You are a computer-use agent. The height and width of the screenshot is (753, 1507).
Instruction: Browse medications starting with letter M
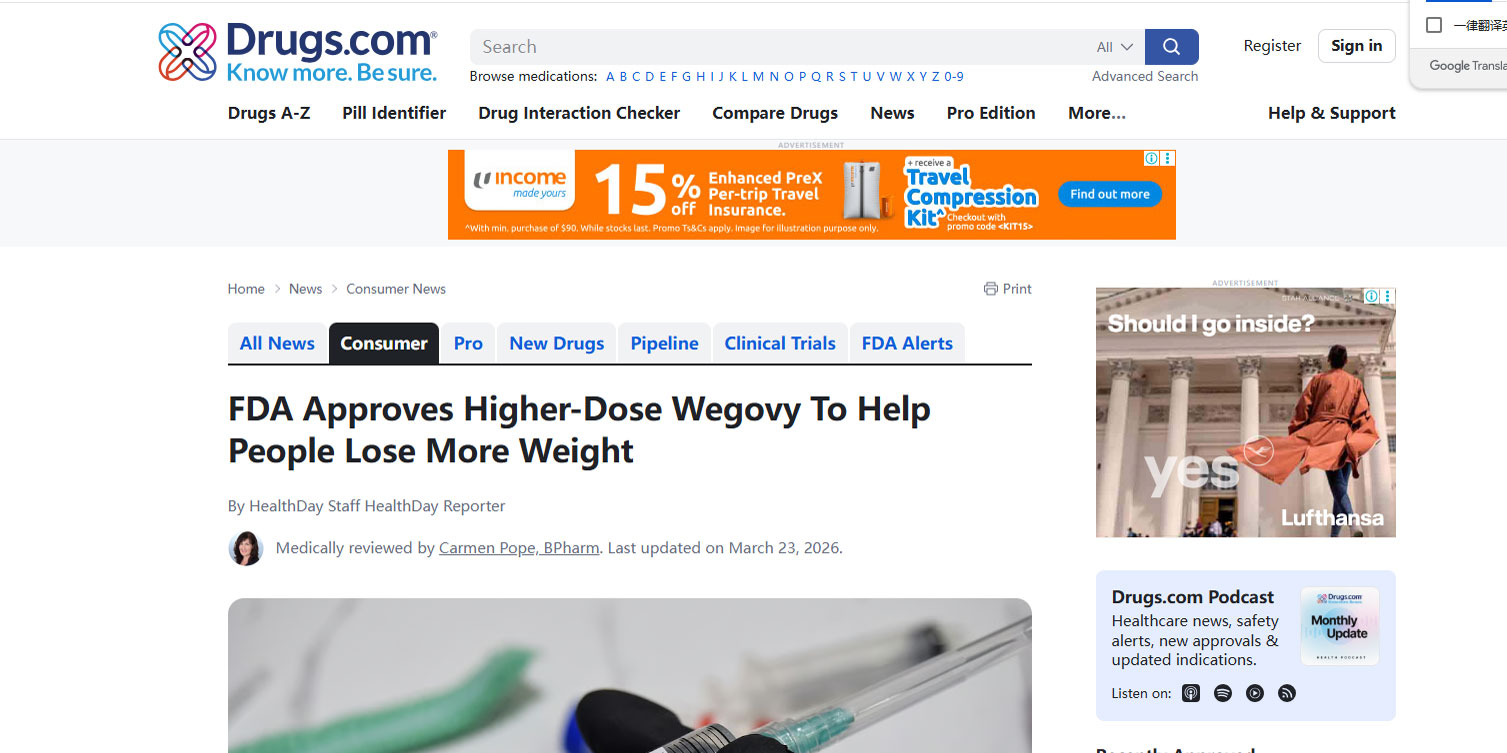[758, 76]
